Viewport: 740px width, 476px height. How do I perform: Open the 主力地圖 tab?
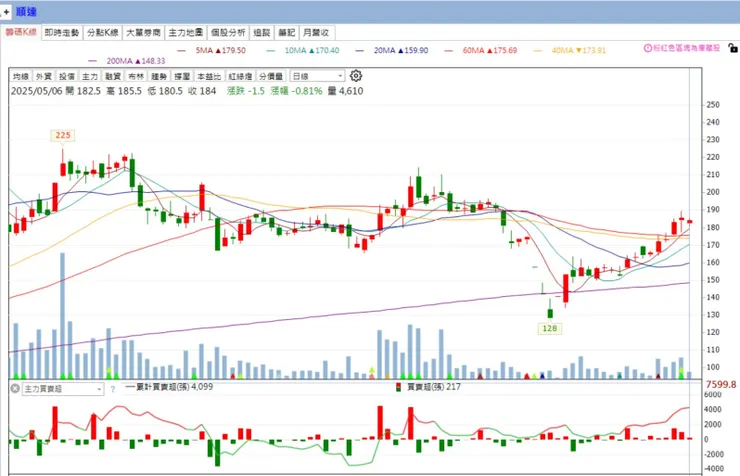[185, 33]
